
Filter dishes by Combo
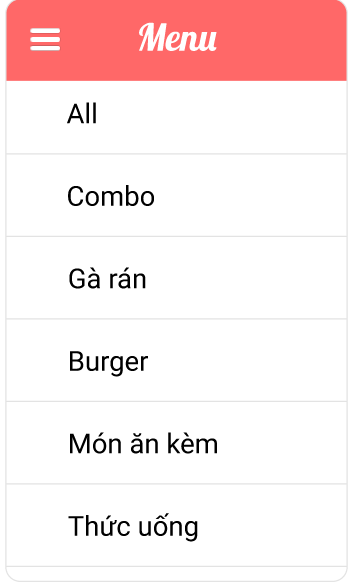click(176, 195)
